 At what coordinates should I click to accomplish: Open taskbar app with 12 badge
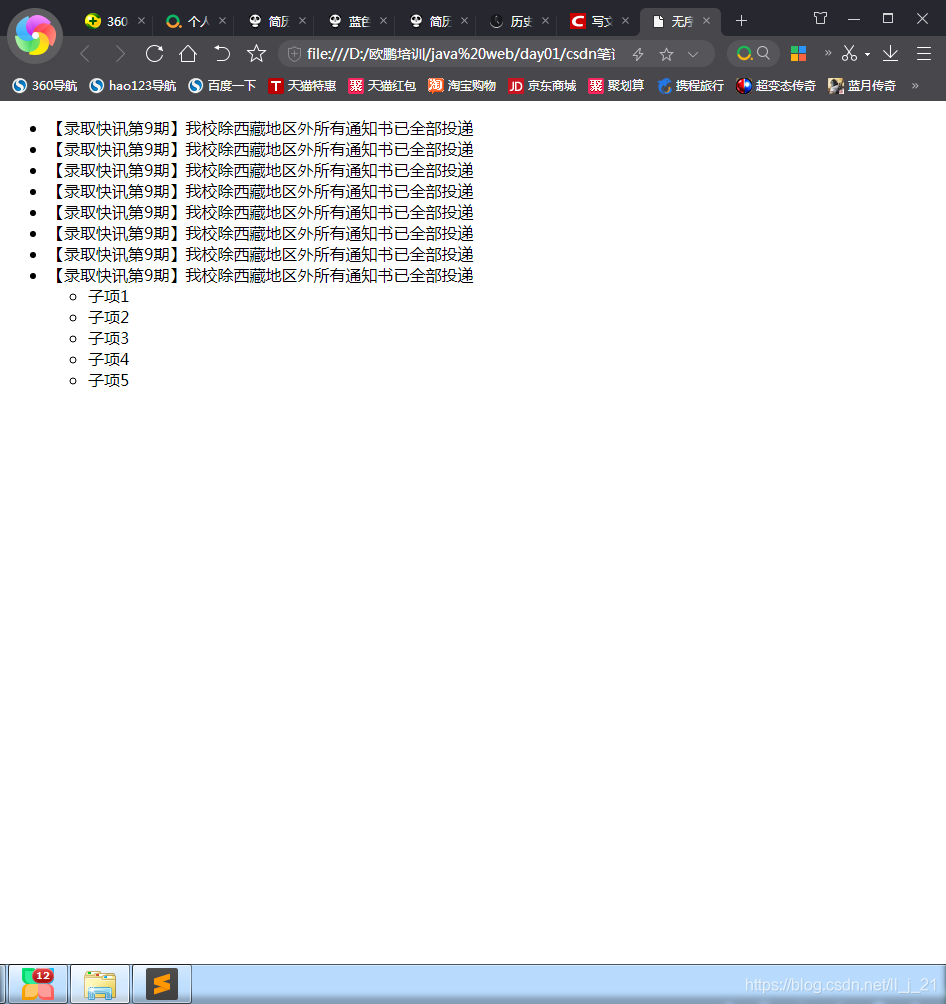pyautogui.click(x=37, y=984)
